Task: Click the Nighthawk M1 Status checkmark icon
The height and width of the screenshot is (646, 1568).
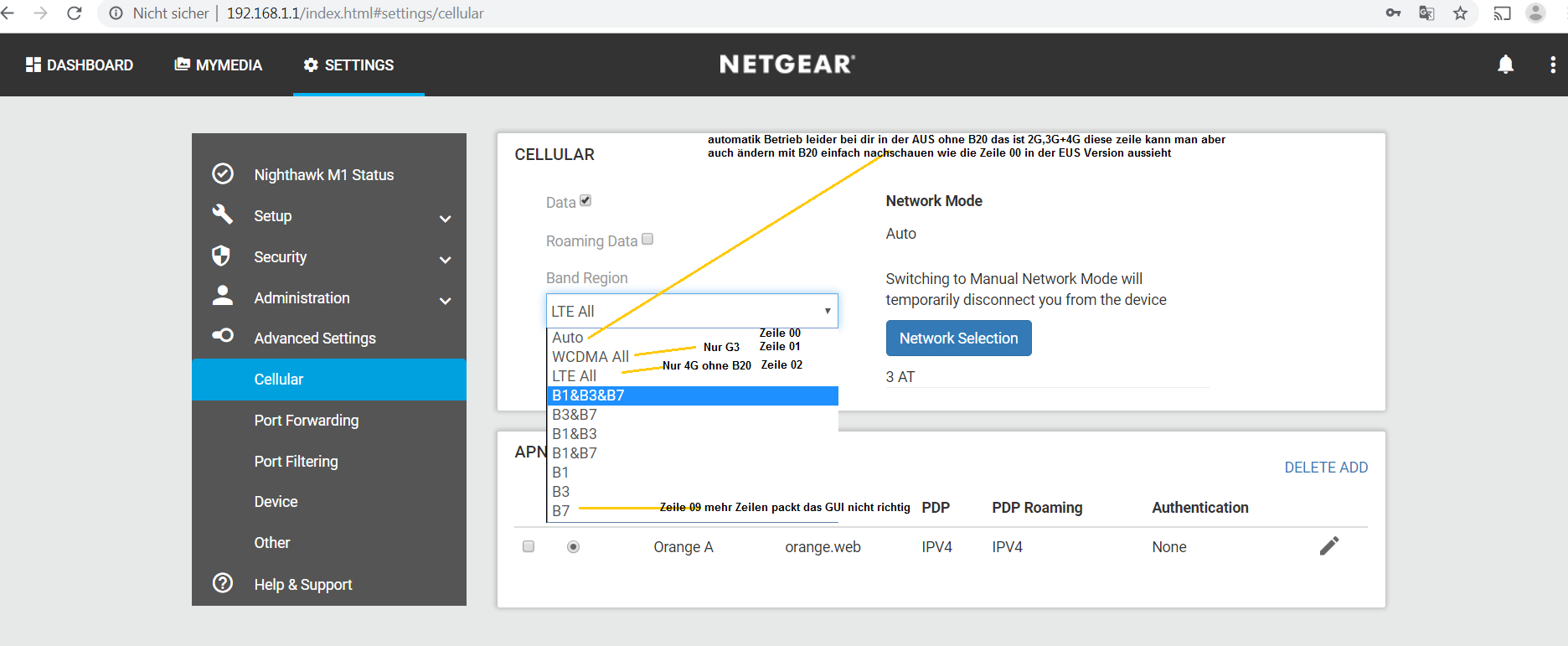Action: coord(223,173)
